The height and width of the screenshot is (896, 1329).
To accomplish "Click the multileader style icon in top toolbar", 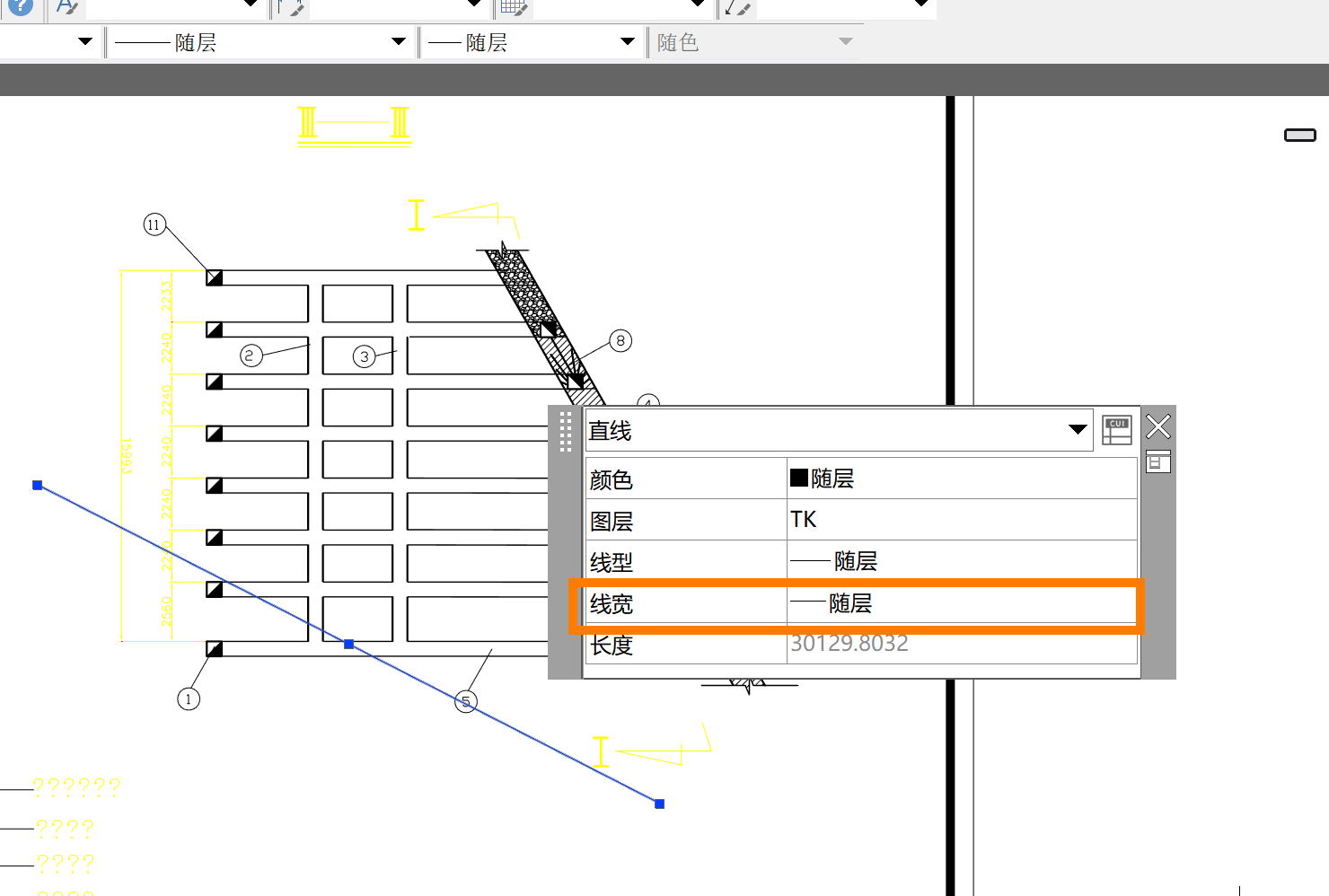I will 737,7.
